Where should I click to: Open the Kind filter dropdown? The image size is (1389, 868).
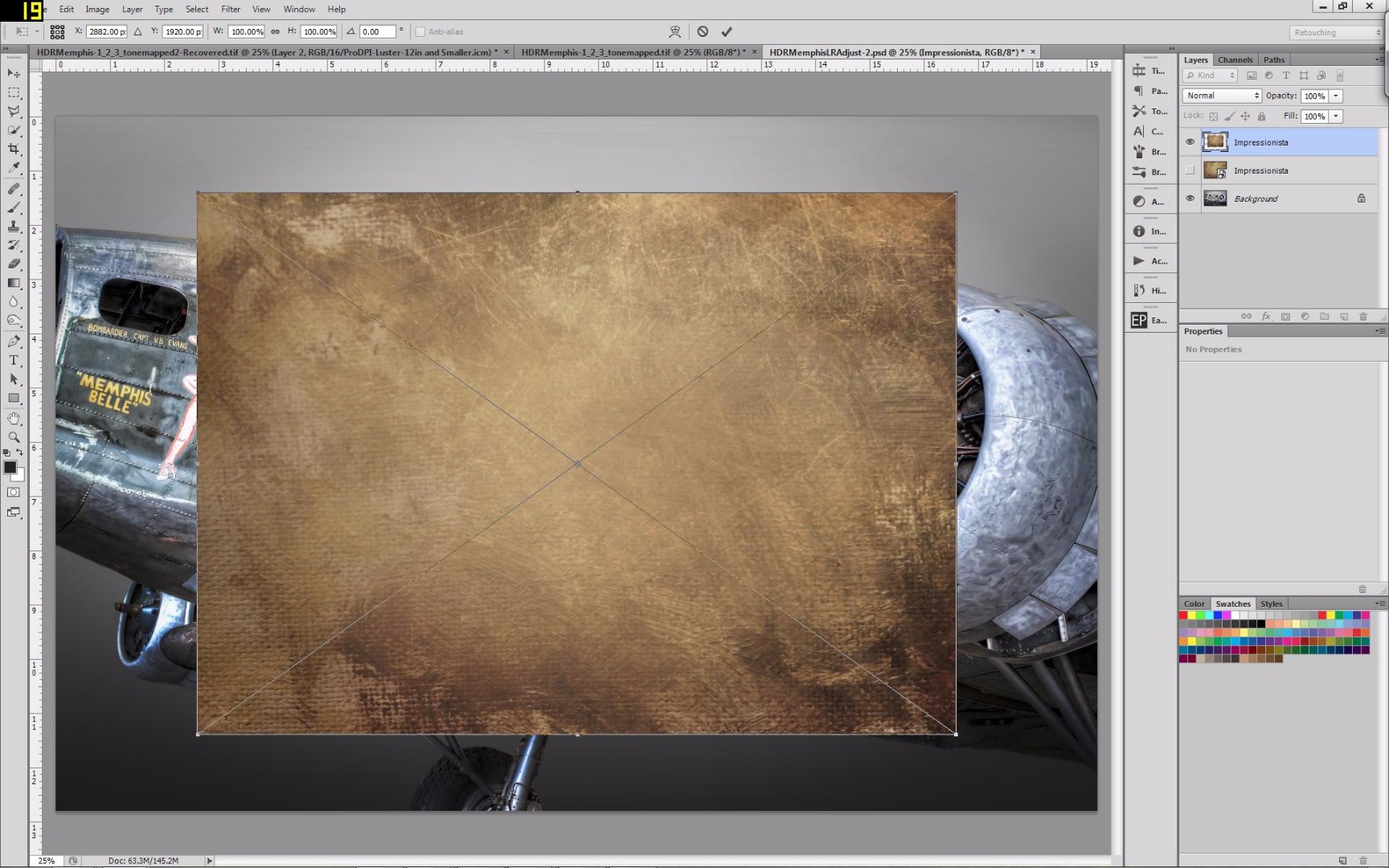[x=1210, y=76]
